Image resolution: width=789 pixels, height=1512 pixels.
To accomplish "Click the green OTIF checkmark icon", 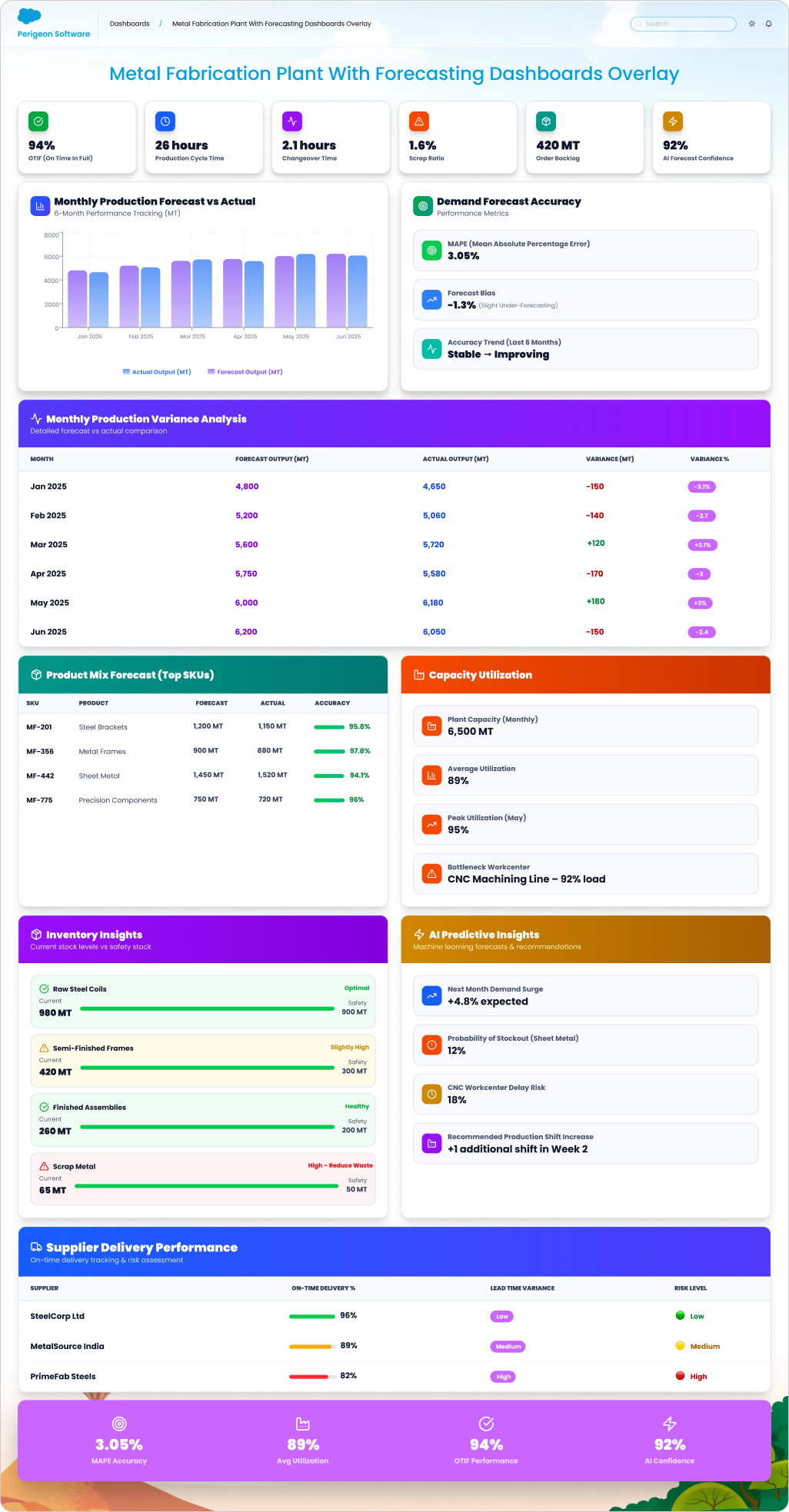I will 38,121.
